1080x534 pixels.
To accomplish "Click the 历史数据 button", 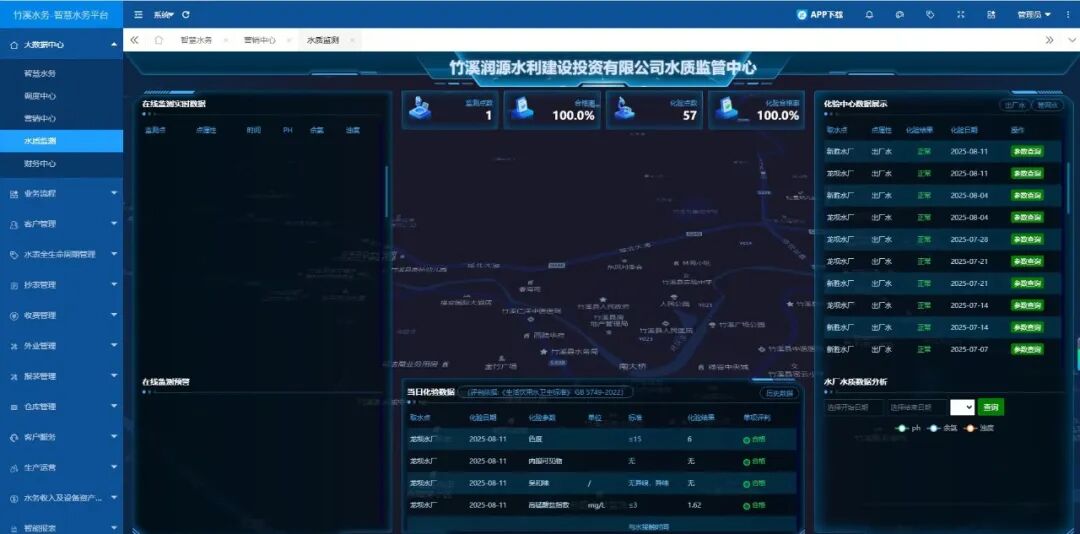I will 779,393.
